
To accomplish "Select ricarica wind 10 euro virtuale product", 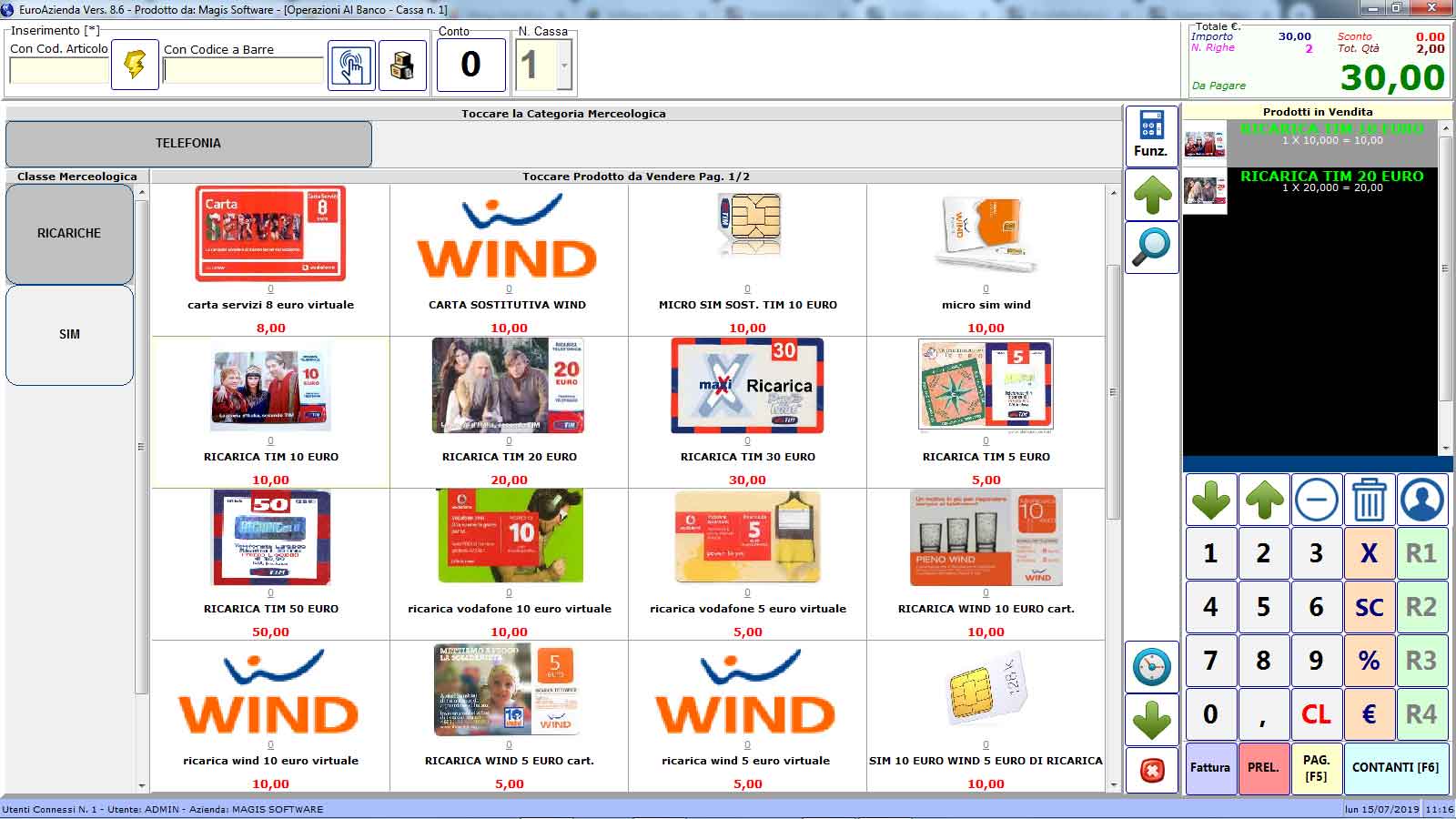I will pos(270,716).
